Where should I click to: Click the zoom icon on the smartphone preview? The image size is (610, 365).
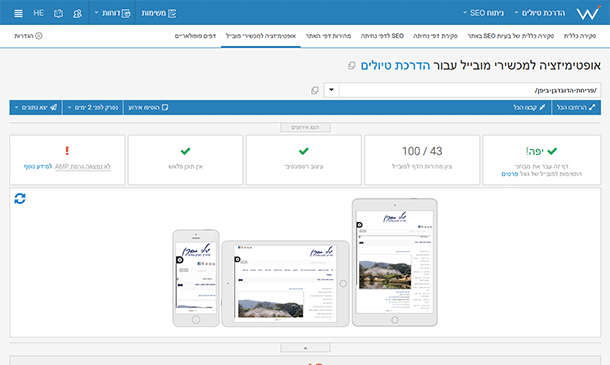tap(180, 260)
